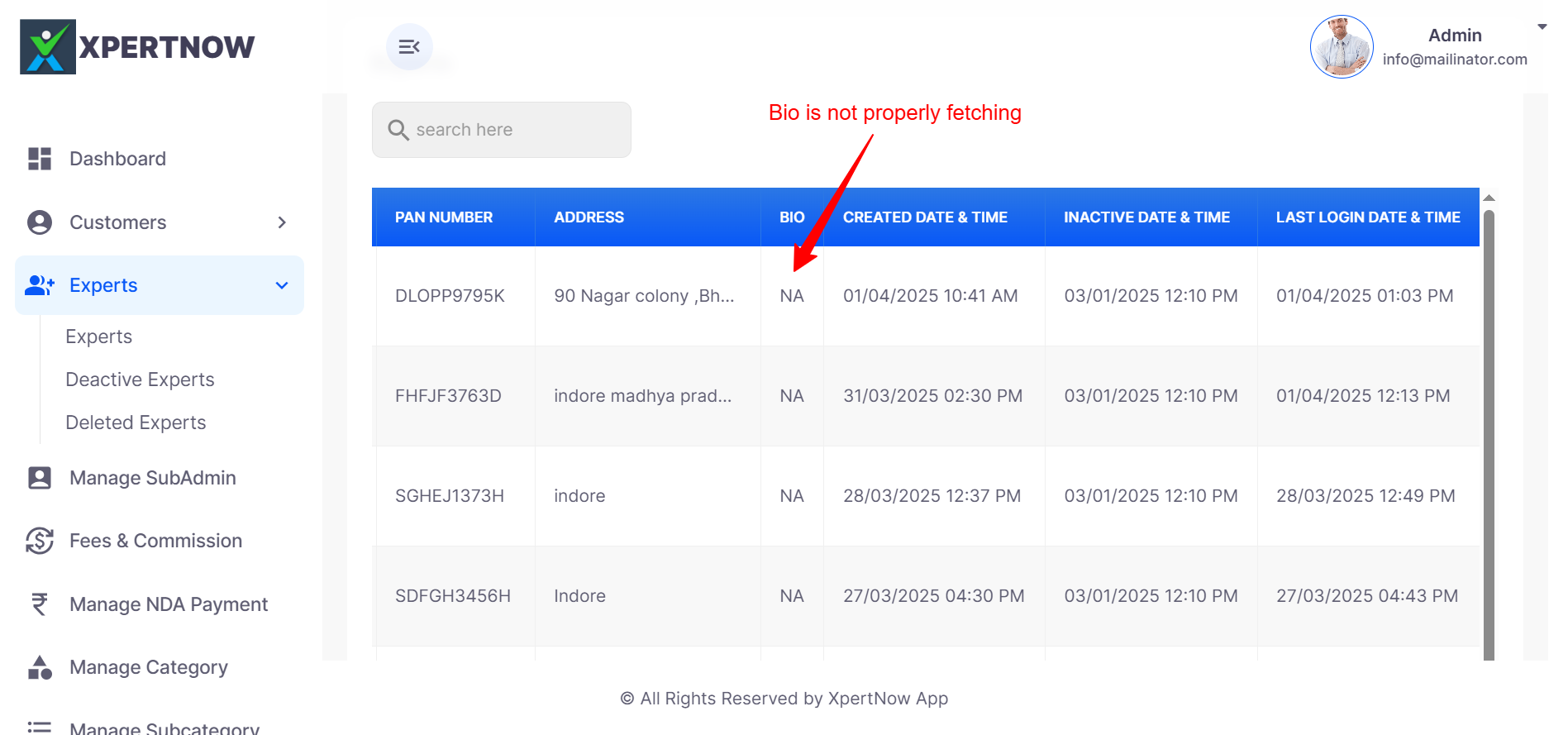This screenshot has height=735, width=1568.
Task: Click the Manage SubAdmin icon
Action: [40, 478]
